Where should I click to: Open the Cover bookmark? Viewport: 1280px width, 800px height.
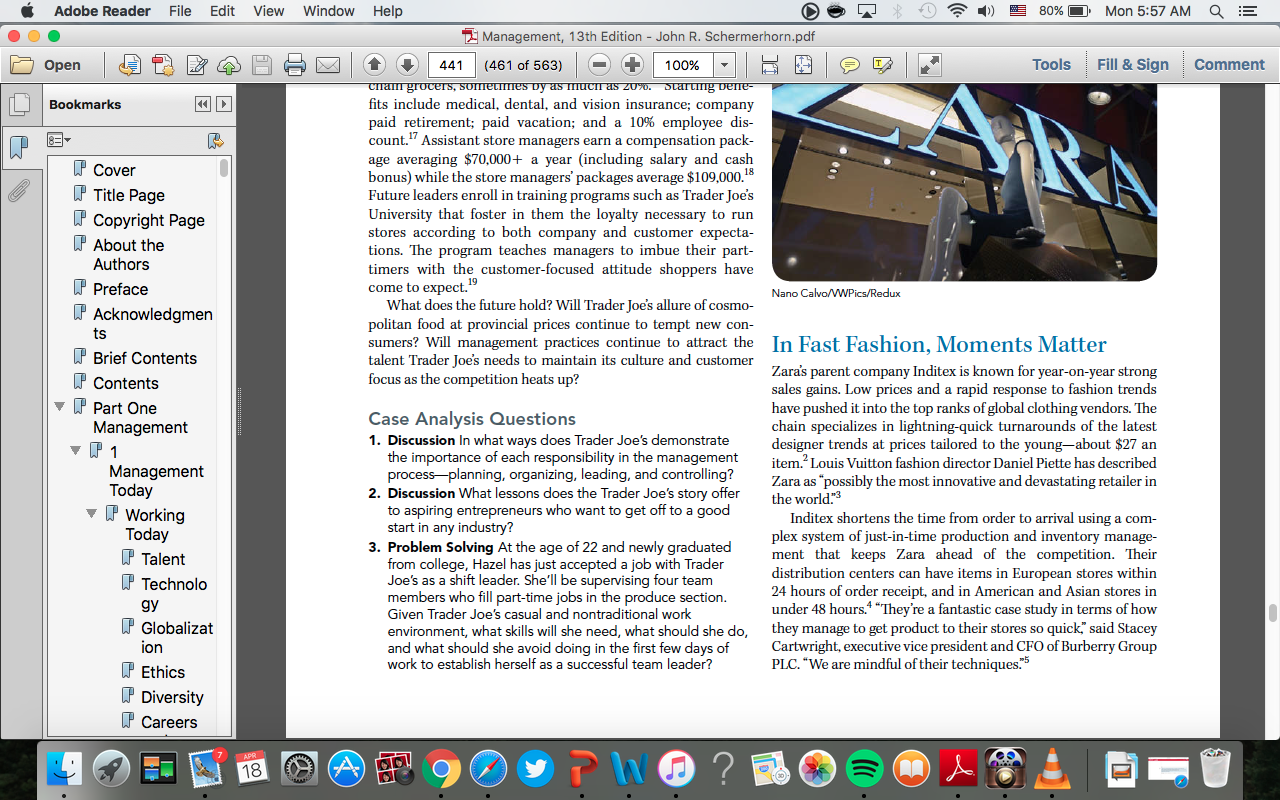[114, 170]
